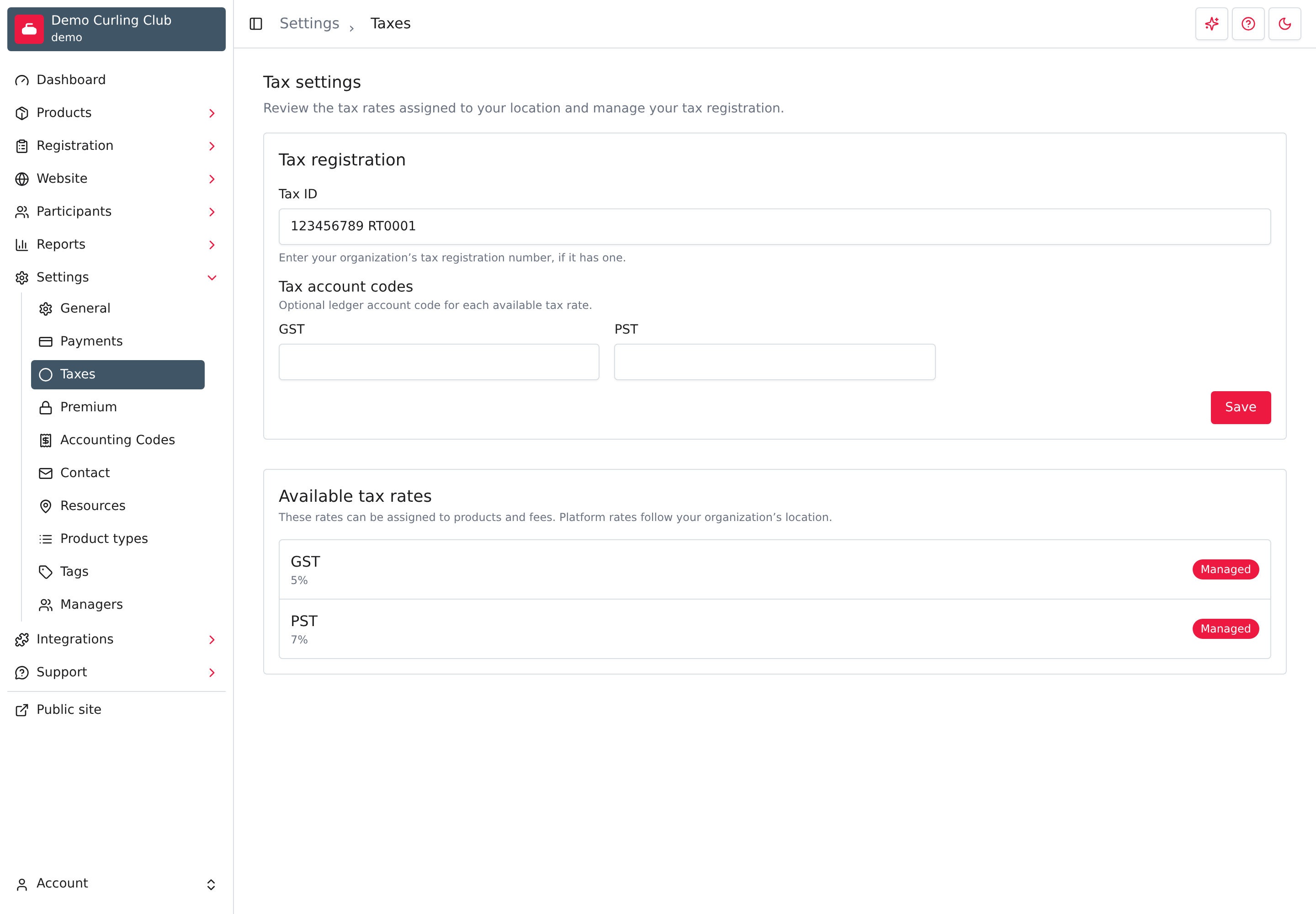Image resolution: width=1316 pixels, height=914 pixels.
Task: Expand the Products submenu chevron
Action: tap(212, 113)
